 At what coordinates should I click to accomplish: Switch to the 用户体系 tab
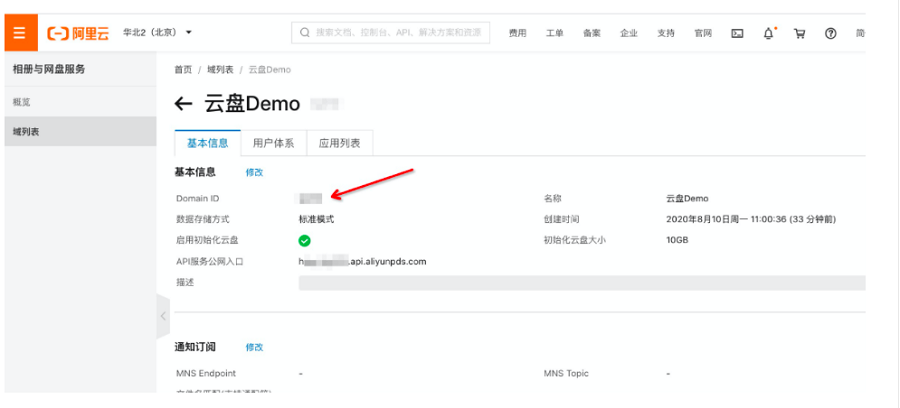tap(273, 143)
